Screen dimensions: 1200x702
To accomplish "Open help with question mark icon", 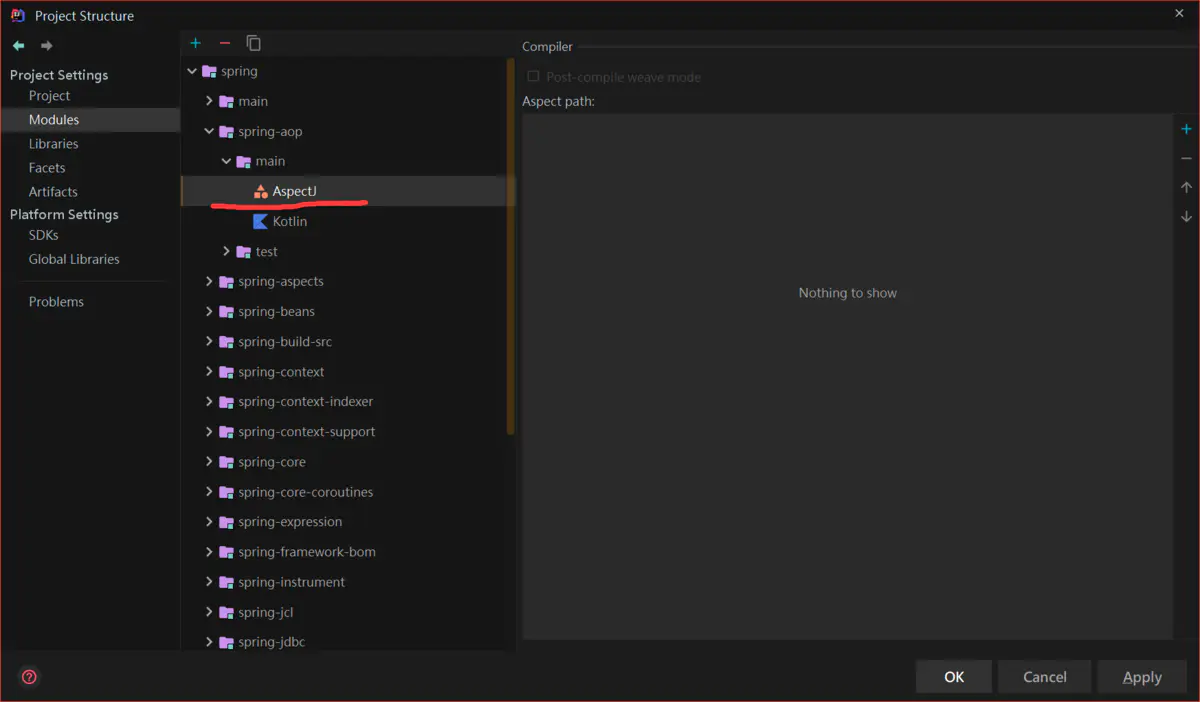I will pos(29,677).
